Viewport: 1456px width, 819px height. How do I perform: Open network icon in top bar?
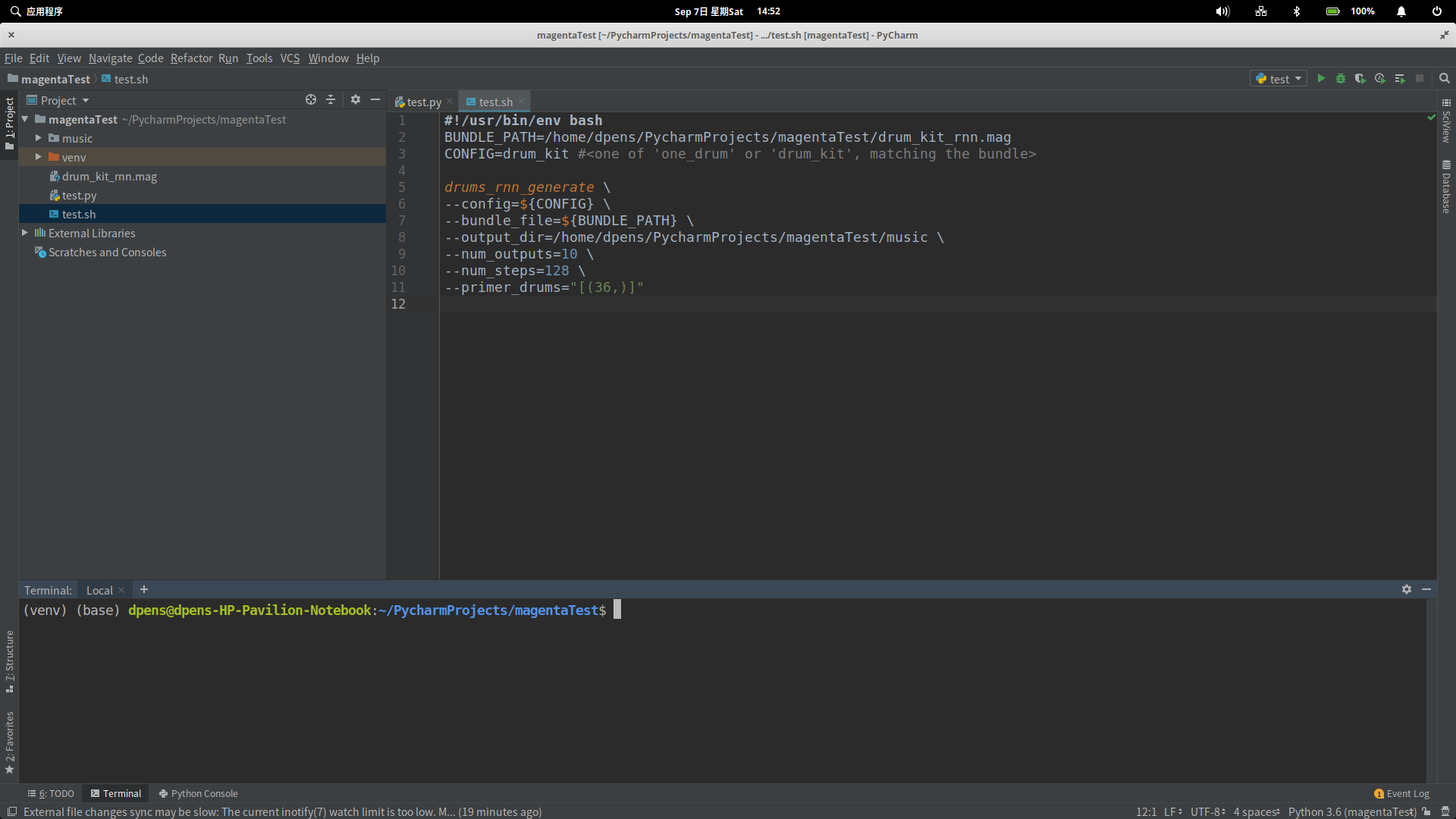pyautogui.click(x=1261, y=11)
